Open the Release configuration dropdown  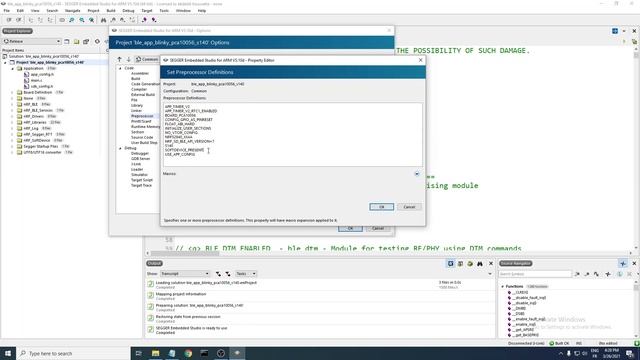[x=32, y=41]
